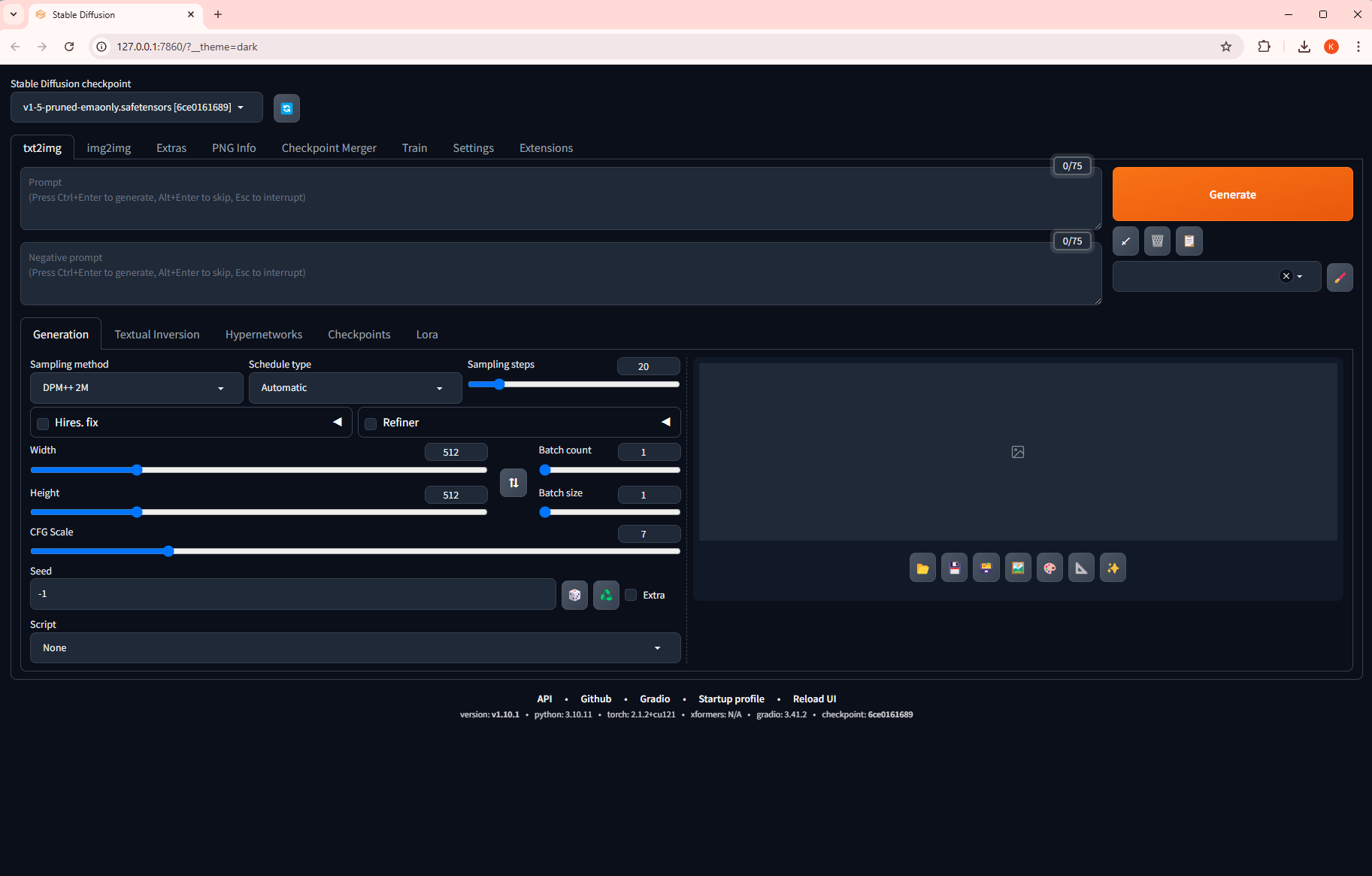The width and height of the screenshot is (1372, 876).
Task: Clear selected styles with the X icon
Action: tap(1286, 276)
